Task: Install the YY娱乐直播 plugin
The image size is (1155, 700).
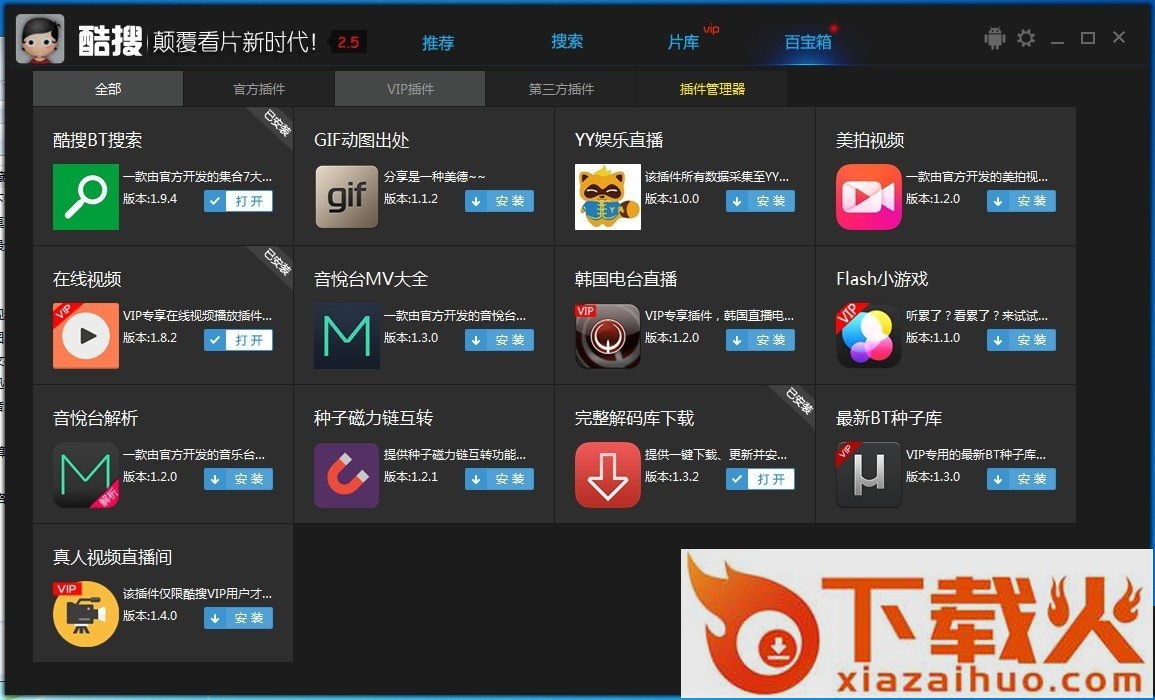Action: (760, 200)
